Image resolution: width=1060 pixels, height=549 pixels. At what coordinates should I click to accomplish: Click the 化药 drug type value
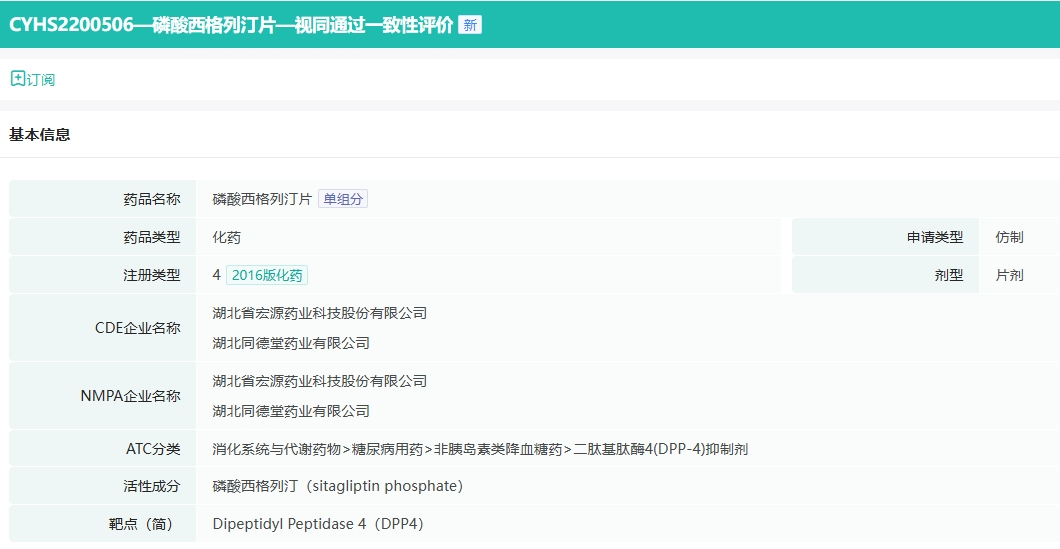[x=226, y=237]
